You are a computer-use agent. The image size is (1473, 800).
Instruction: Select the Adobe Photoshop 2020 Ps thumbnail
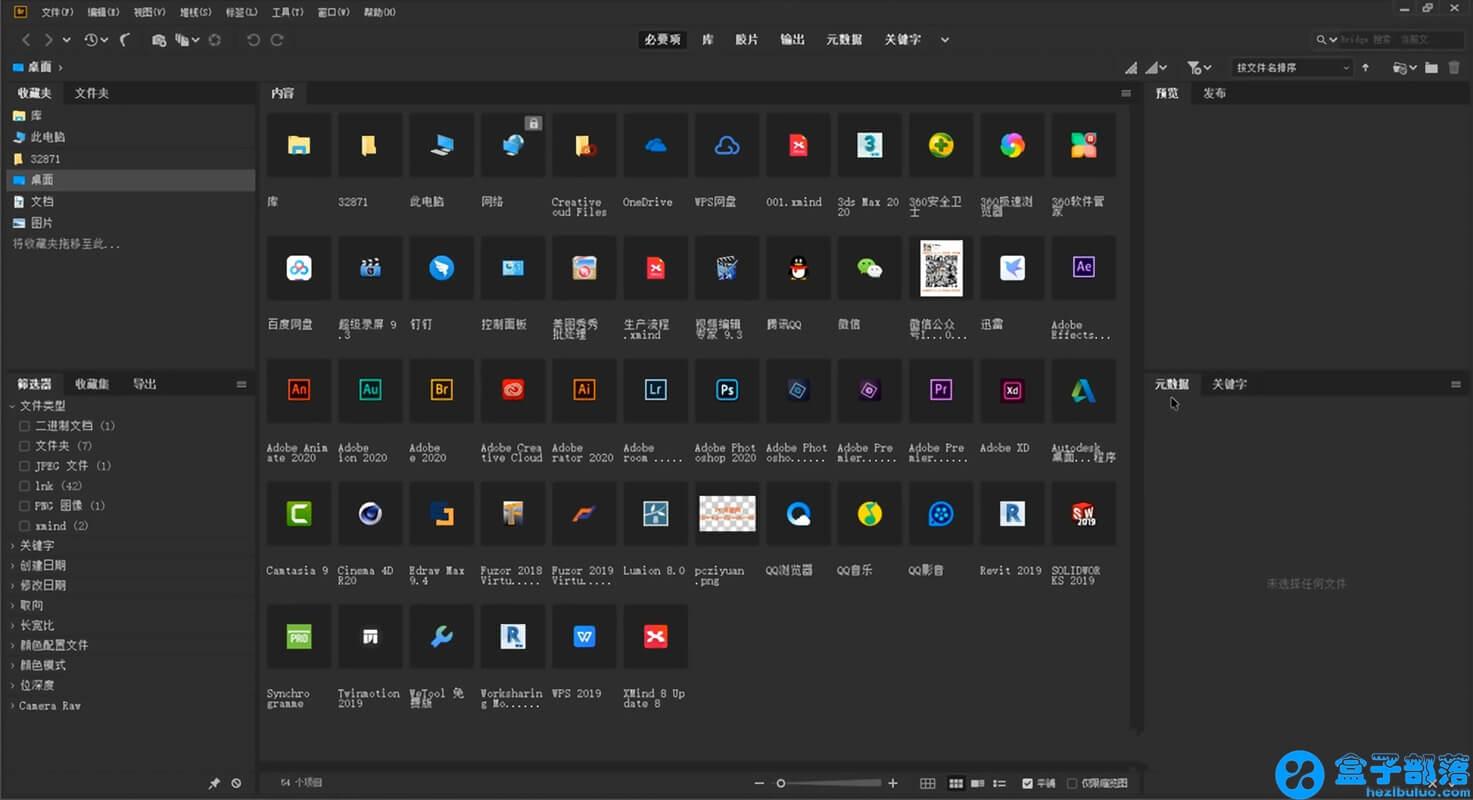click(727, 391)
